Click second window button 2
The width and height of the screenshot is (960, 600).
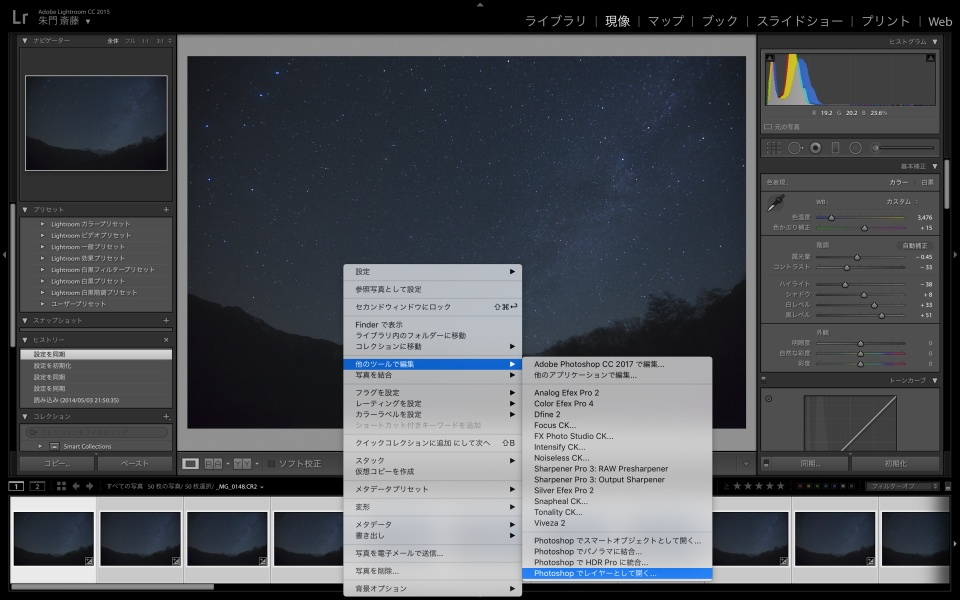pyautogui.click(x=37, y=486)
